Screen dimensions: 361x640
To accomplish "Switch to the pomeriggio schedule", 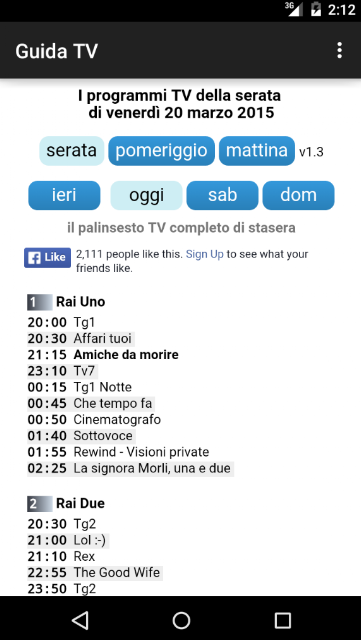I will point(161,151).
